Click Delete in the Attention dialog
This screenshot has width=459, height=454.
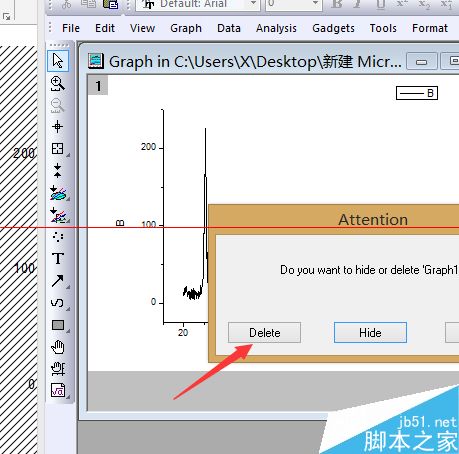[264, 332]
